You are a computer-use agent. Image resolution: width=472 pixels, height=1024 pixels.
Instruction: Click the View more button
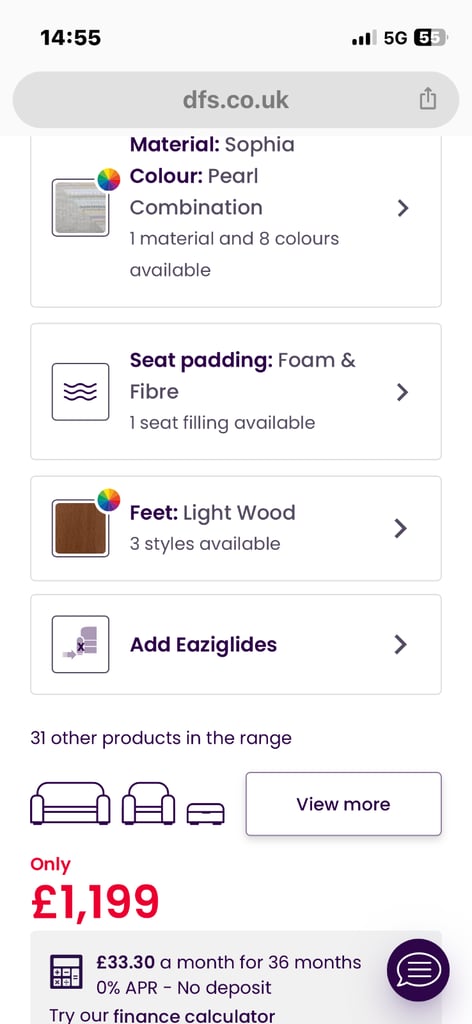pyautogui.click(x=343, y=804)
